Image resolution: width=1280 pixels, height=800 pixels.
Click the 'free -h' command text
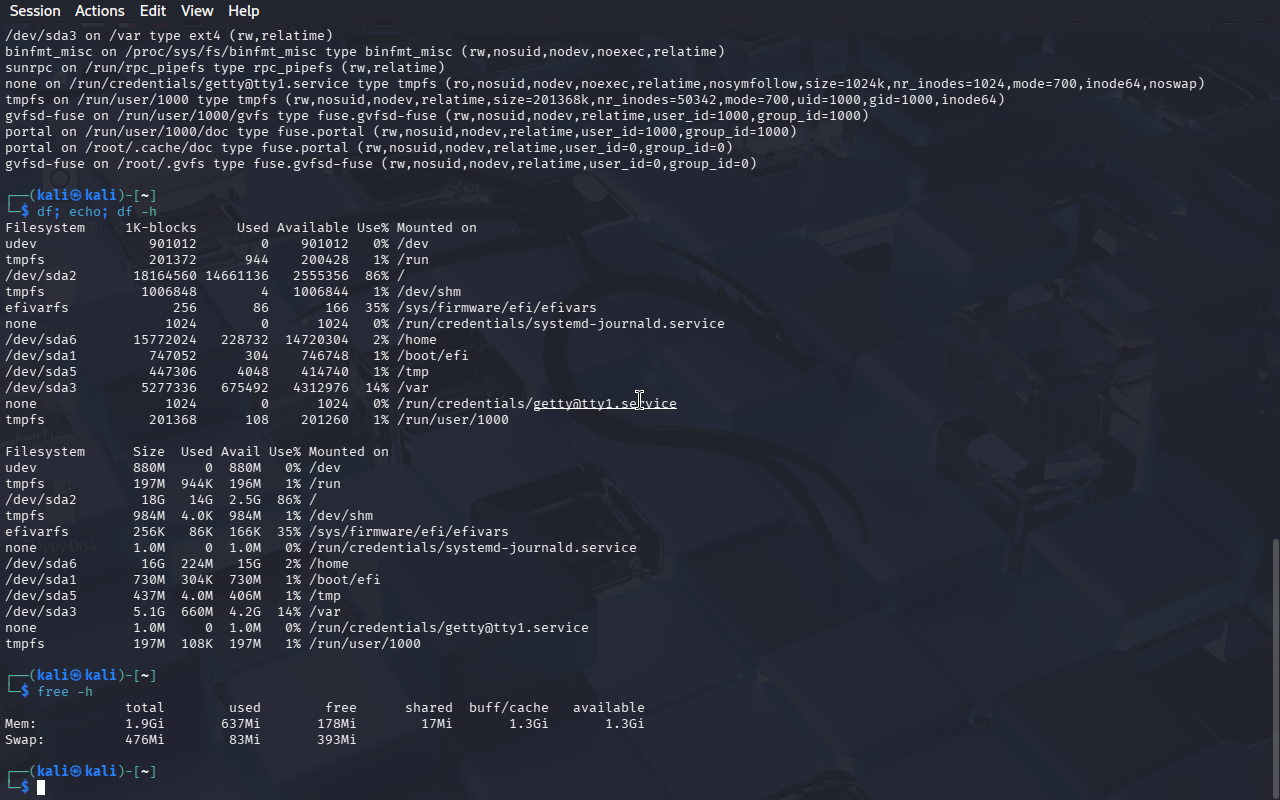(65, 692)
